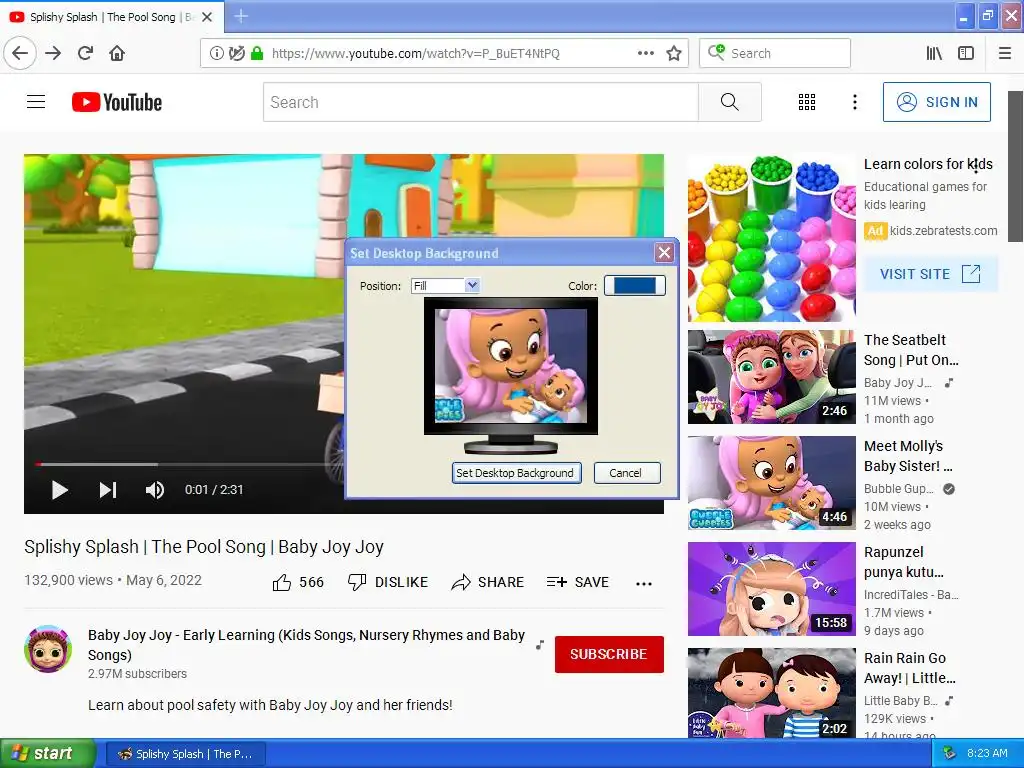
Task: Open Baby Joy Joy channel name link
Action: tap(306, 645)
